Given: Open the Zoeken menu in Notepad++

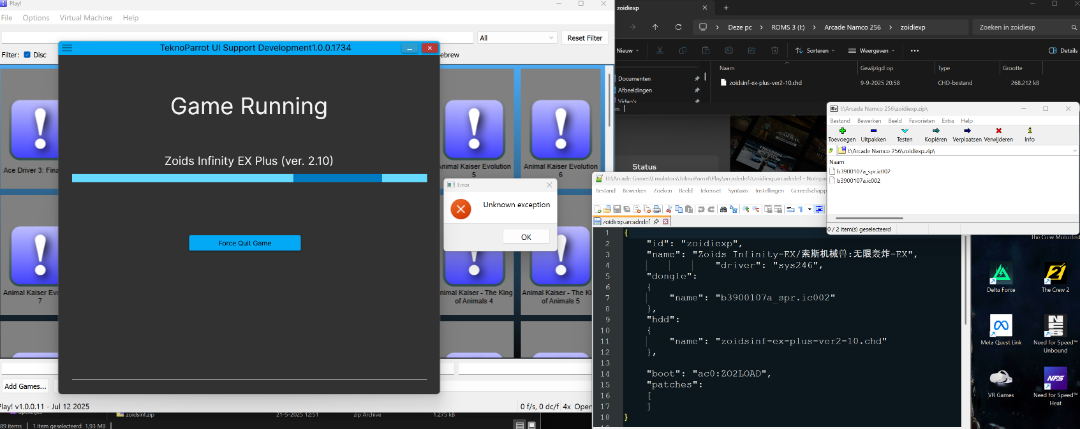Looking at the screenshot, I should 663,190.
